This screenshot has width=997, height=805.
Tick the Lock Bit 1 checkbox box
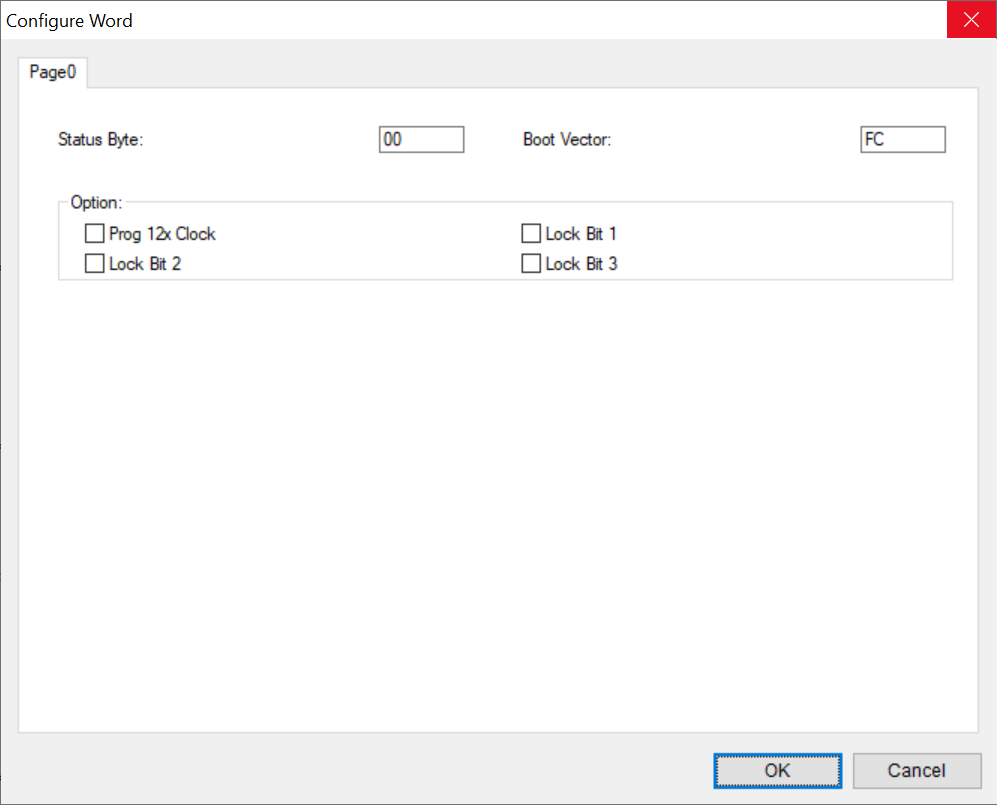(531, 233)
